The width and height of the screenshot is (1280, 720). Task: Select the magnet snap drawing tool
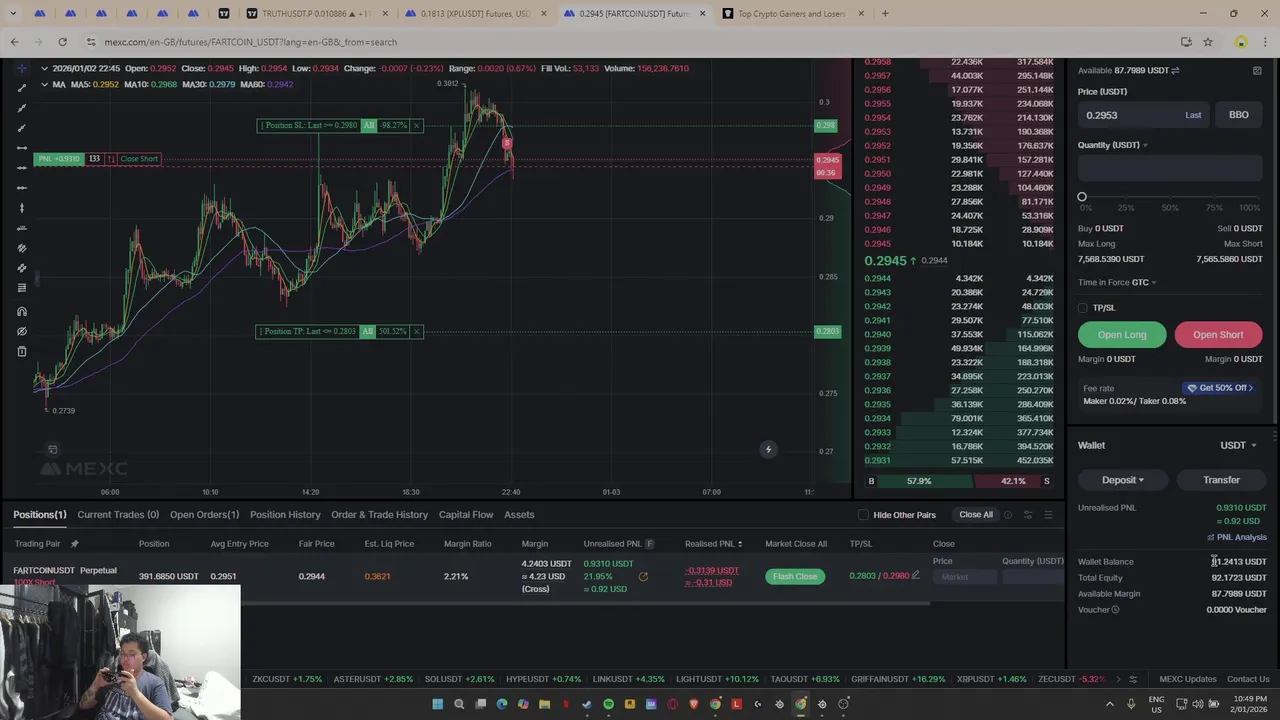pos(22,311)
